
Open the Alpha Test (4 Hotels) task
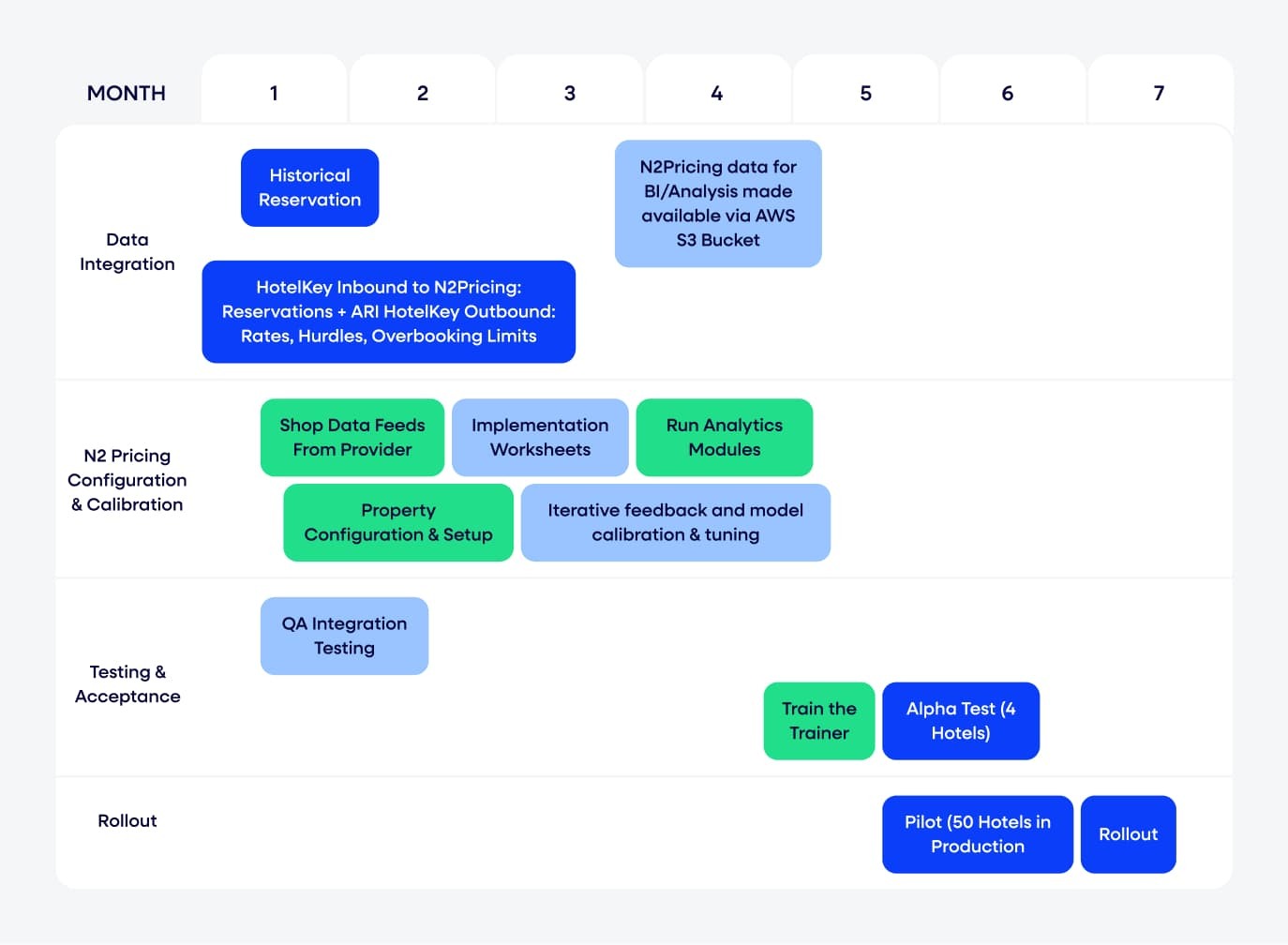point(960,721)
